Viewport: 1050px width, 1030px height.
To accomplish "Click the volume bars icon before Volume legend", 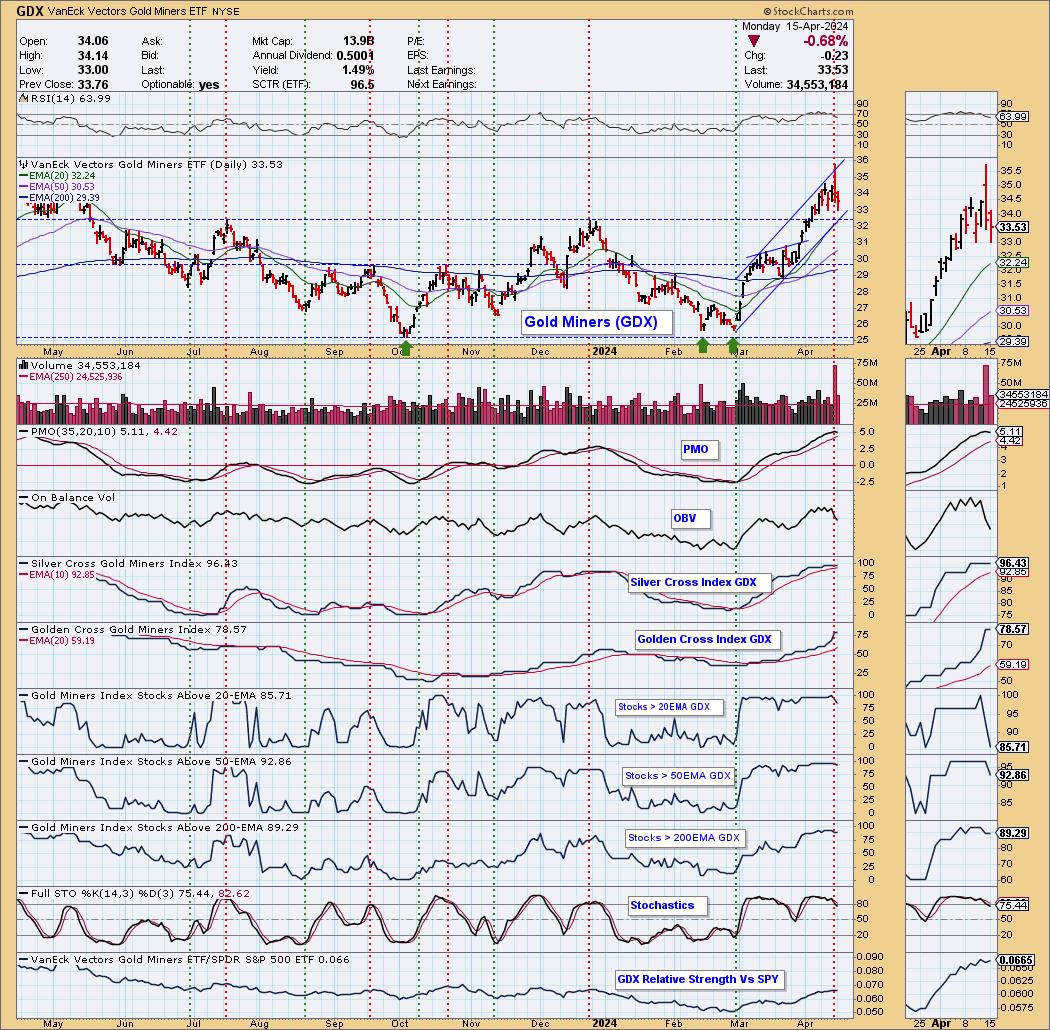I will pos(23,366).
